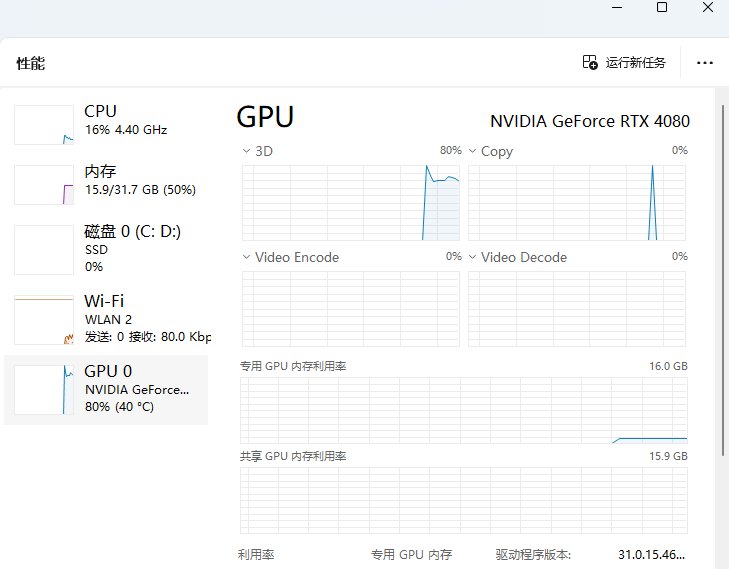Viewport: 729px width, 569px height.
Task: Open the 3D engine dropdown chevron
Action: coord(246,151)
